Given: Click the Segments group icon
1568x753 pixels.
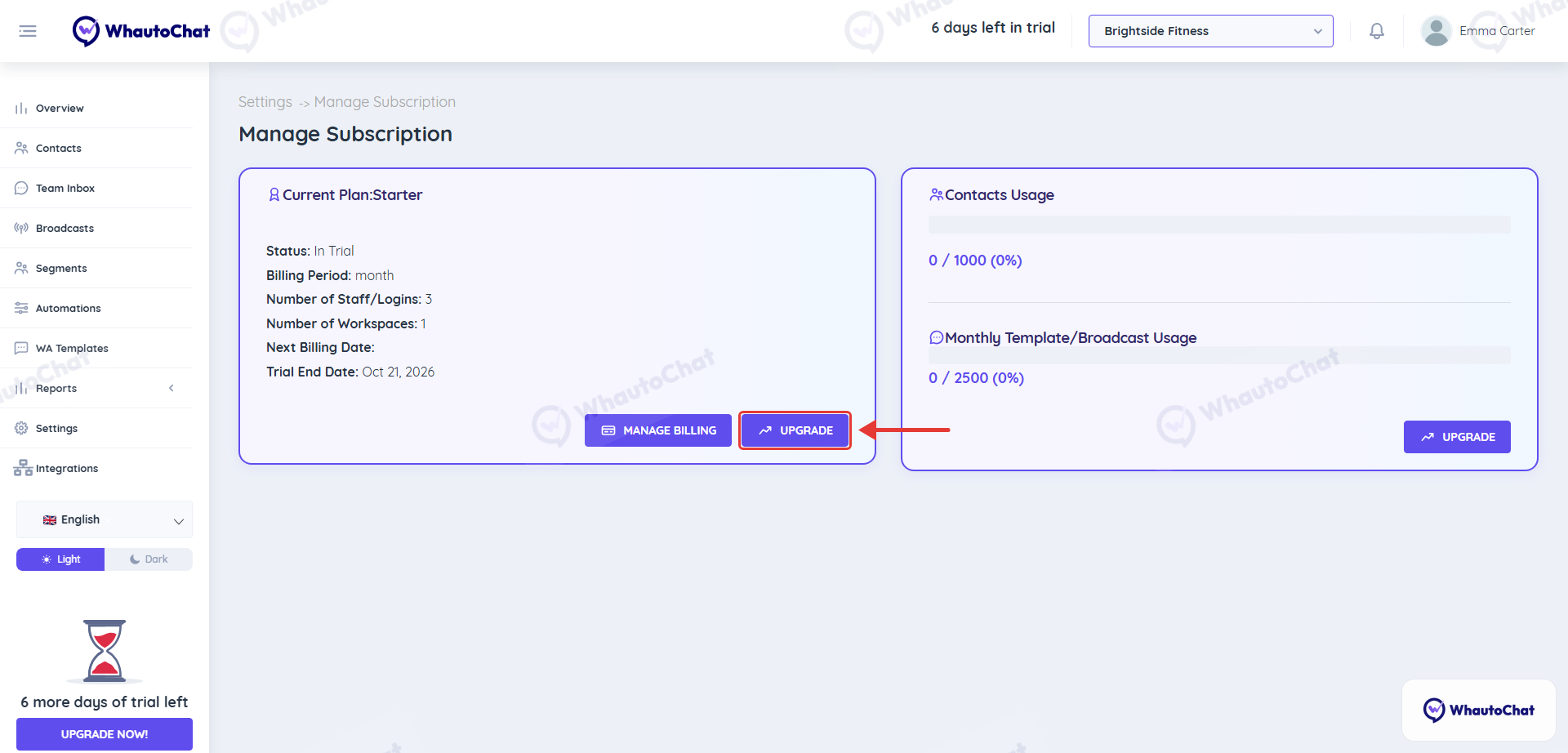Looking at the screenshot, I should click(21, 268).
